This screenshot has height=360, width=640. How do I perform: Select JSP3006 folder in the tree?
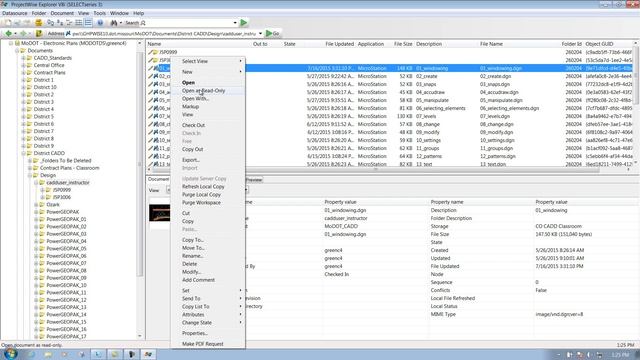[x=62, y=198]
